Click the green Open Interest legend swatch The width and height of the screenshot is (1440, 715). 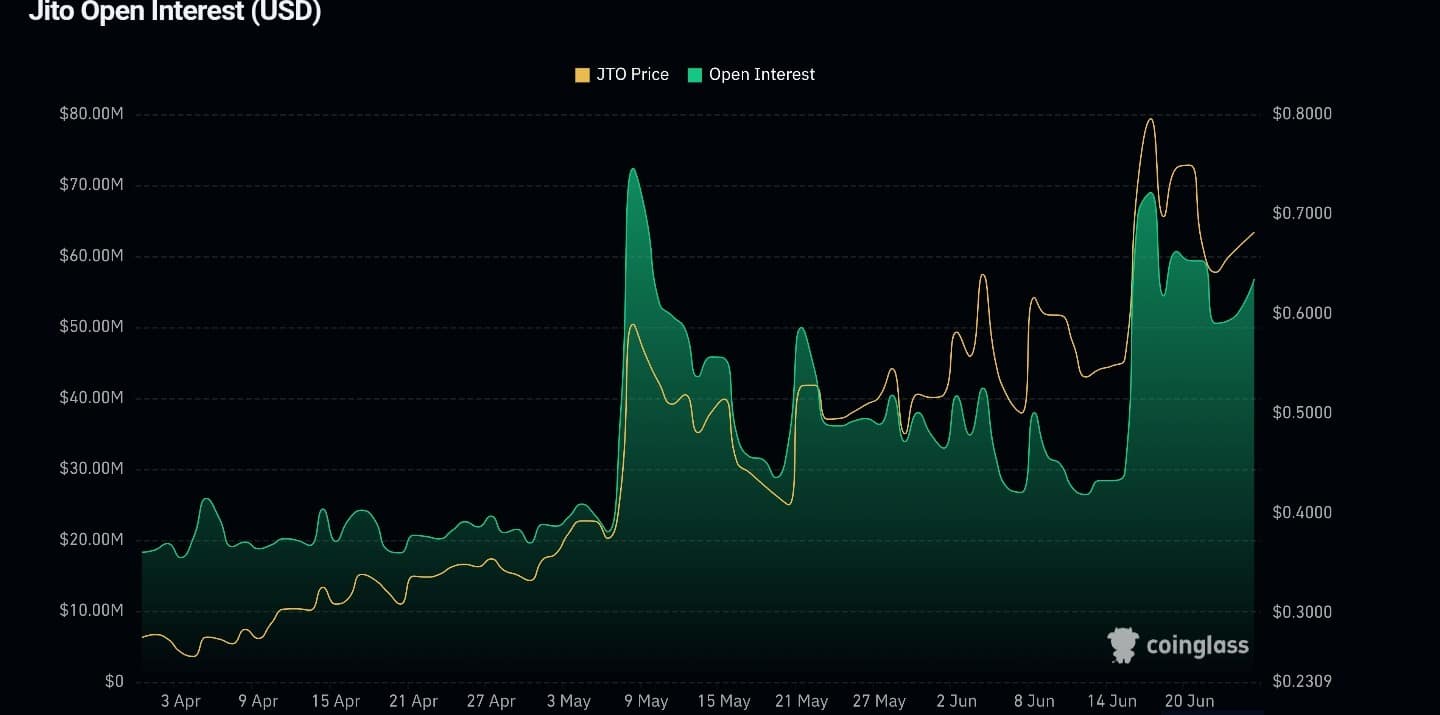693,75
